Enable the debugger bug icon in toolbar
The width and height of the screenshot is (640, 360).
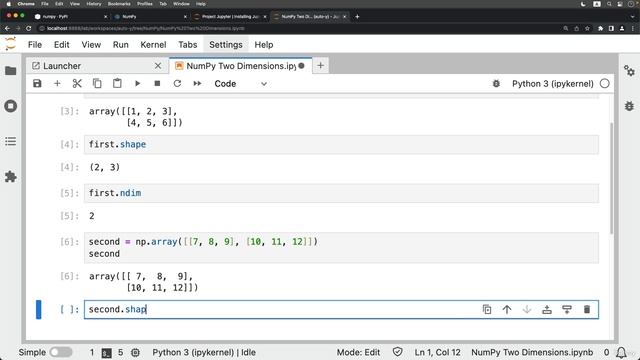(496, 84)
